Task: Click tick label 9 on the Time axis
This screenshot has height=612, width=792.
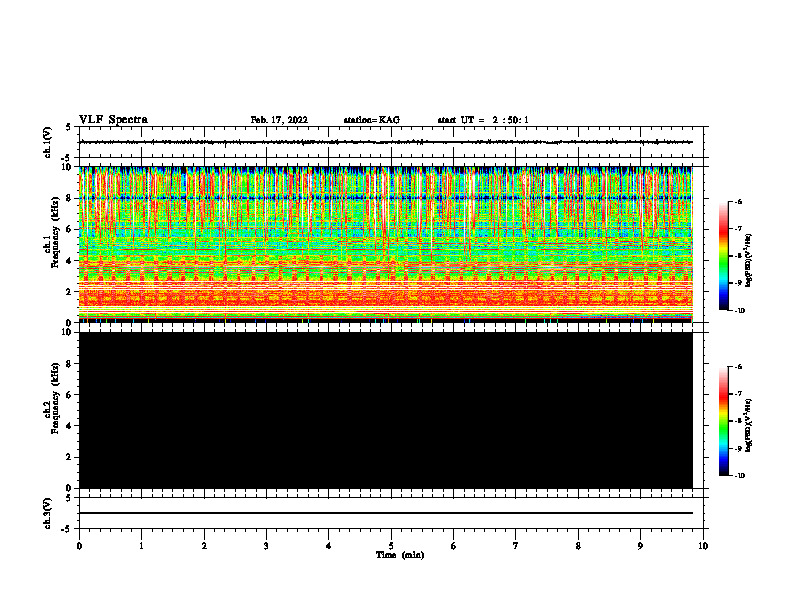Action: (640, 546)
